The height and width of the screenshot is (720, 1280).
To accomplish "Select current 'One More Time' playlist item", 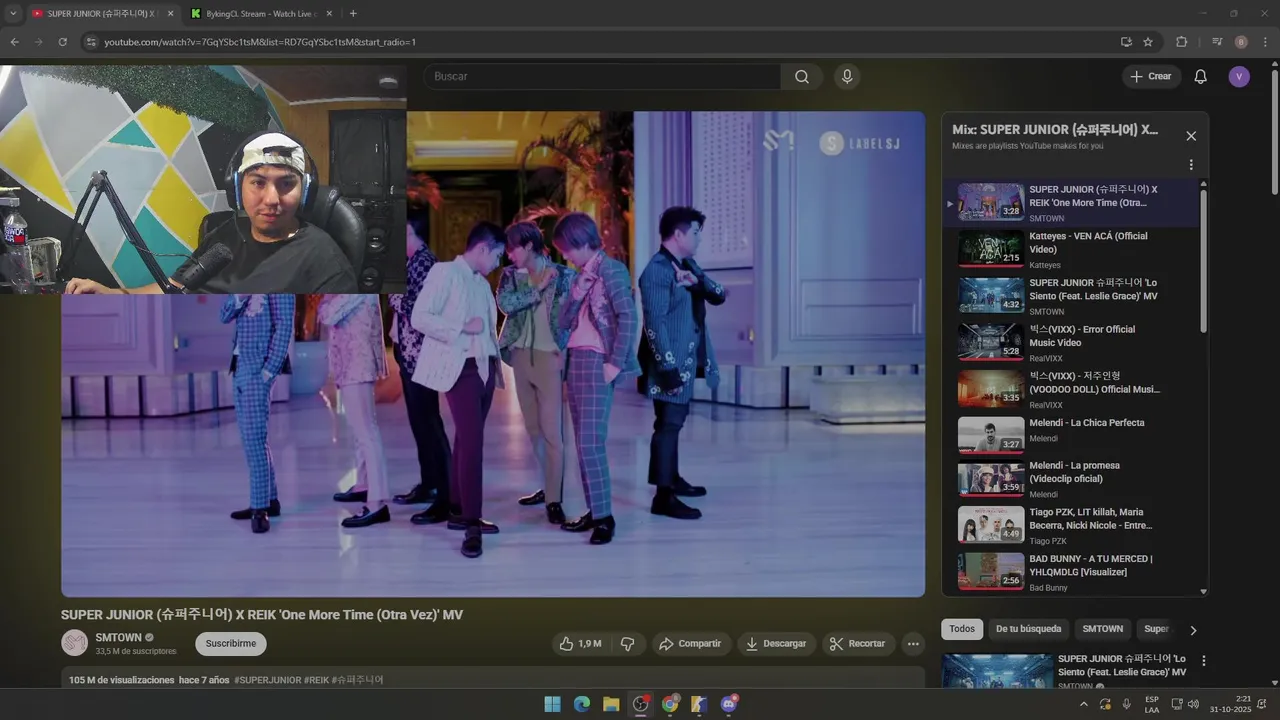I will point(1070,203).
